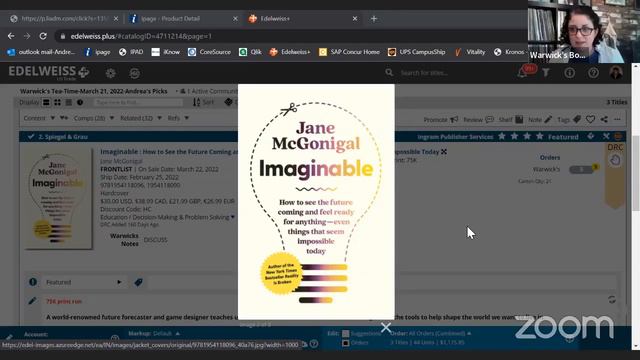This screenshot has width=640, height=360.
Task: Expand the Content dropdown
Action: point(39,118)
